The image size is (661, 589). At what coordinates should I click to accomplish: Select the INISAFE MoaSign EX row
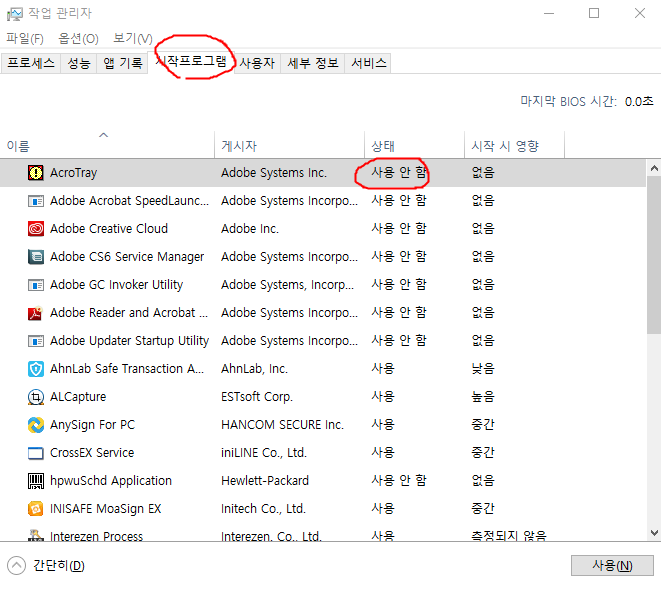click(x=322, y=509)
